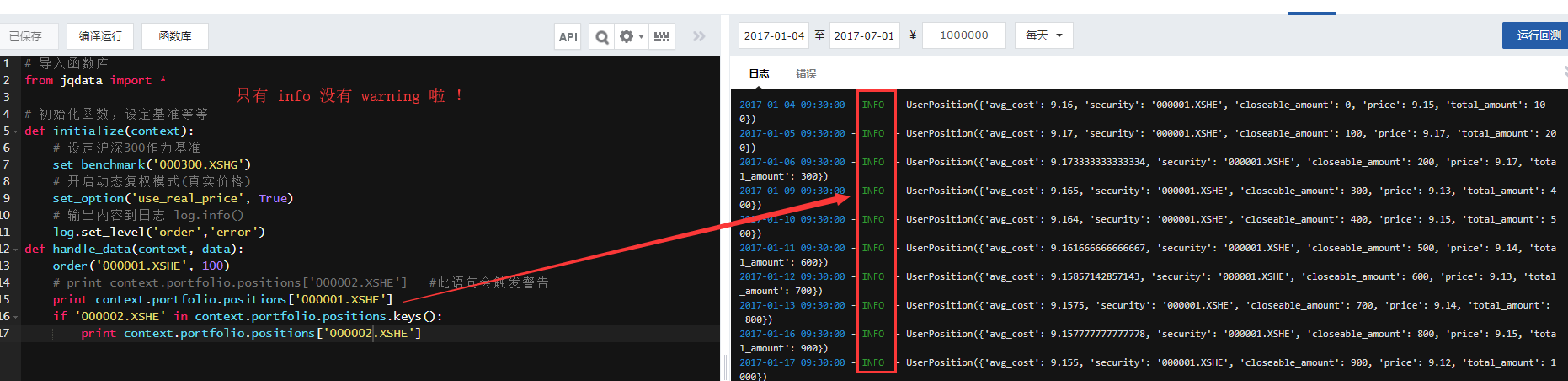Collapse the if-block fold arrow on line 16
Image resolution: width=1568 pixels, height=381 pixels.
click(x=15, y=317)
